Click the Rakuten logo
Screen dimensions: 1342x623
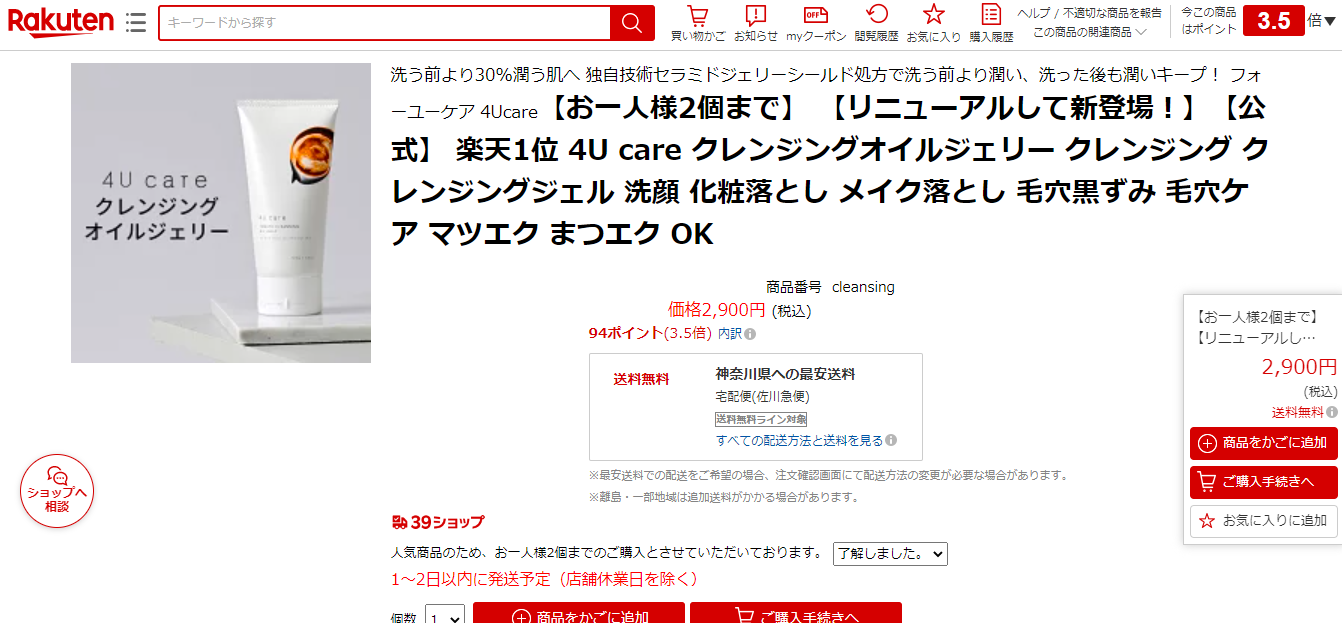click(60, 21)
